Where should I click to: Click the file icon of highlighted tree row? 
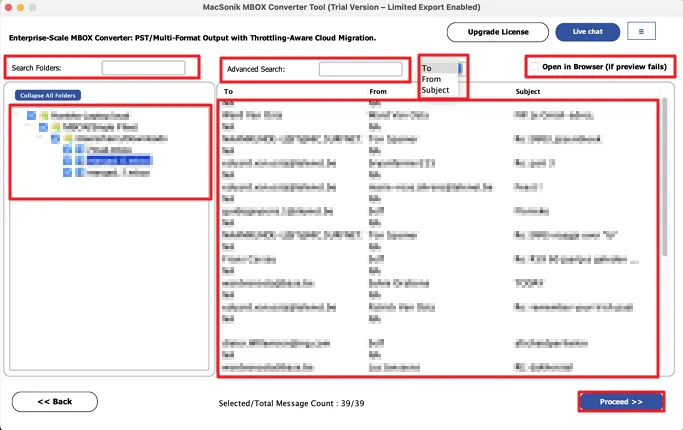(x=80, y=161)
